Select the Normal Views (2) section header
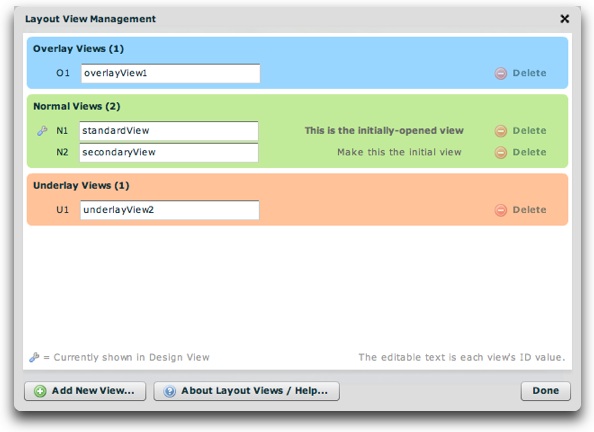Viewport: 594px width, 432px height. [77, 106]
